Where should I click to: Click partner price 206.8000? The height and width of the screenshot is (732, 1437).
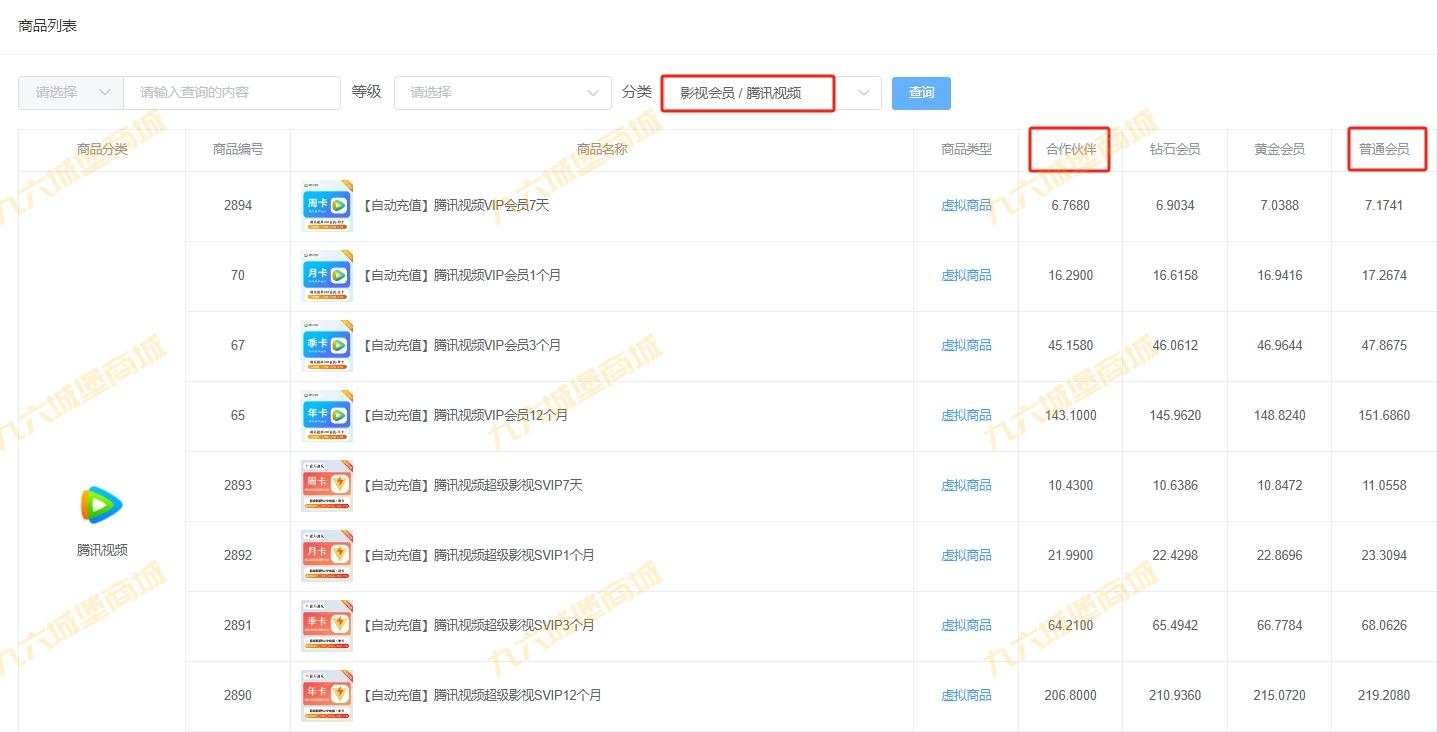click(1071, 695)
